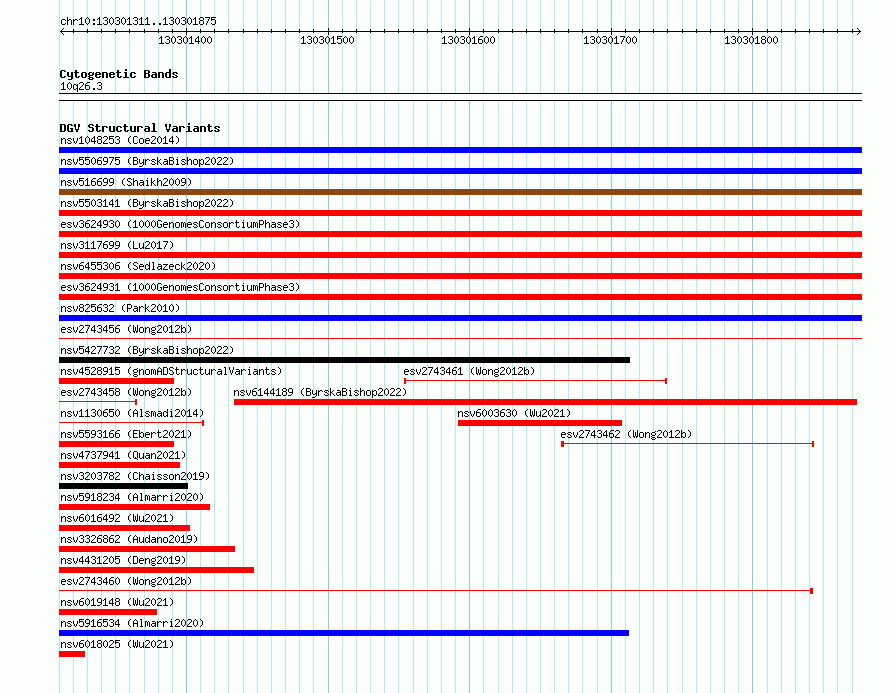
Task: Click ruler position 130301500
Action: tap(327, 40)
